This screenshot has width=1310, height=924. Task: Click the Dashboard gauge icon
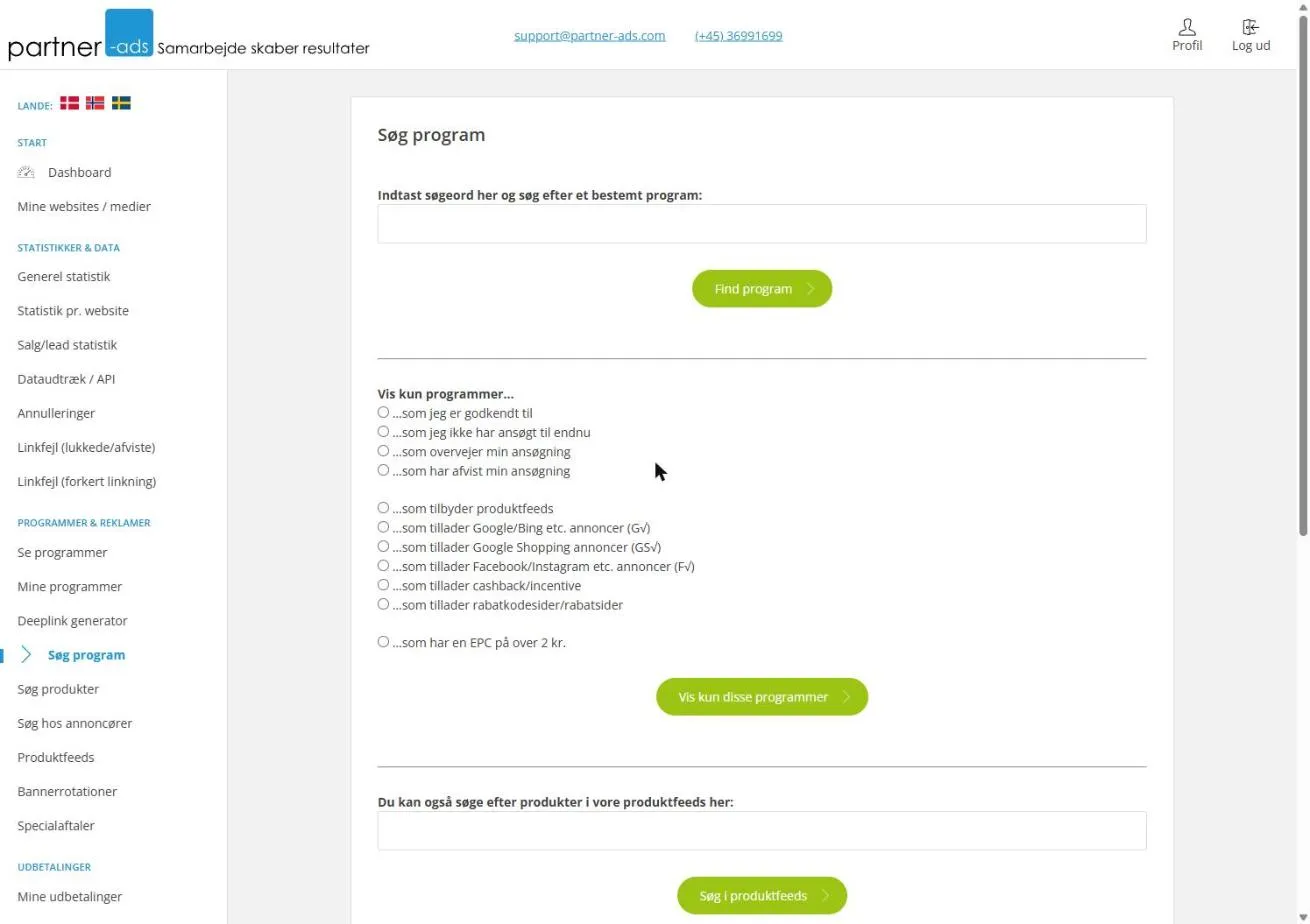[x=27, y=172]
